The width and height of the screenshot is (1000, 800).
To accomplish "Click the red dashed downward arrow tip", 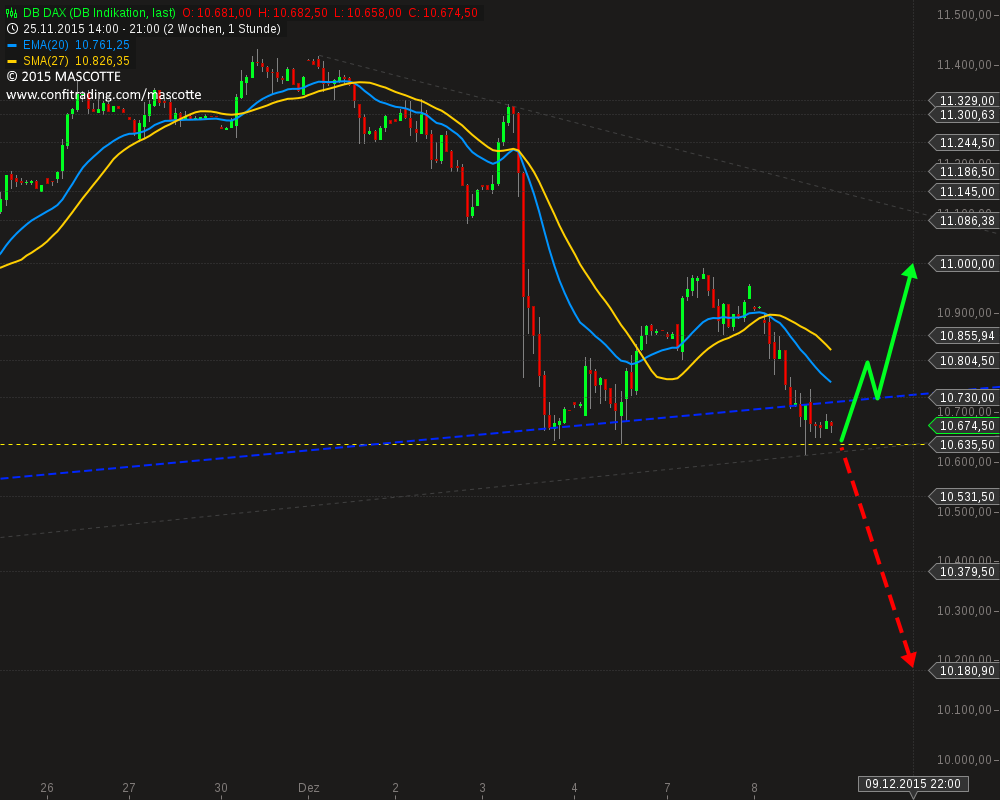I will coord(909,660).
